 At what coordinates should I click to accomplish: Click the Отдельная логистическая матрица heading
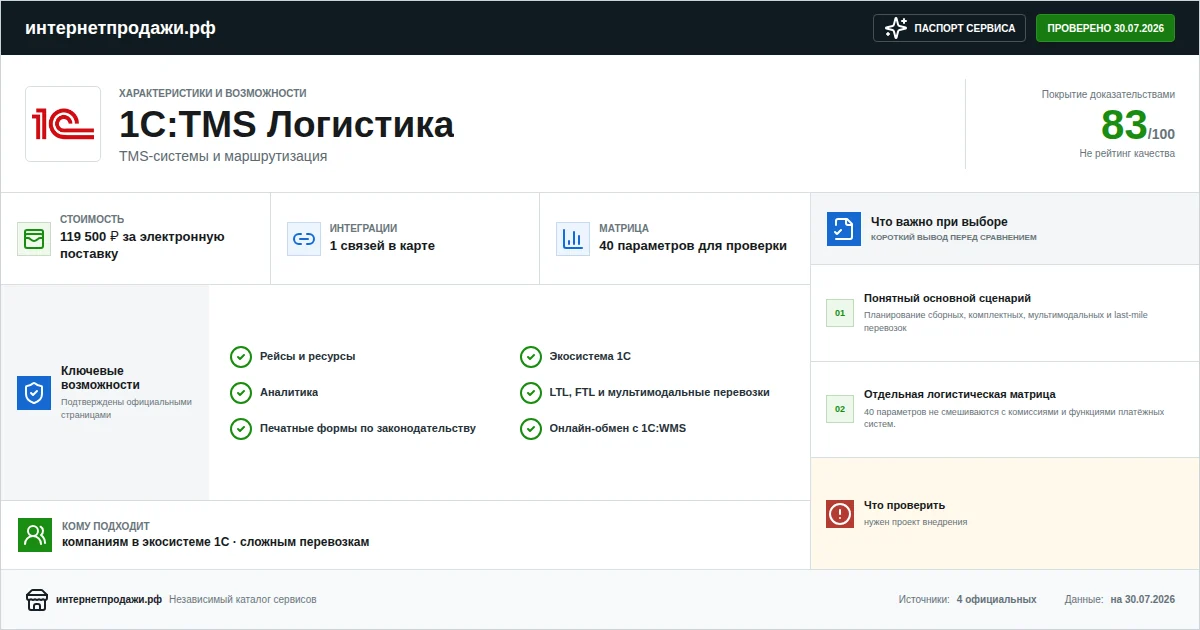[x=960, y=394]
